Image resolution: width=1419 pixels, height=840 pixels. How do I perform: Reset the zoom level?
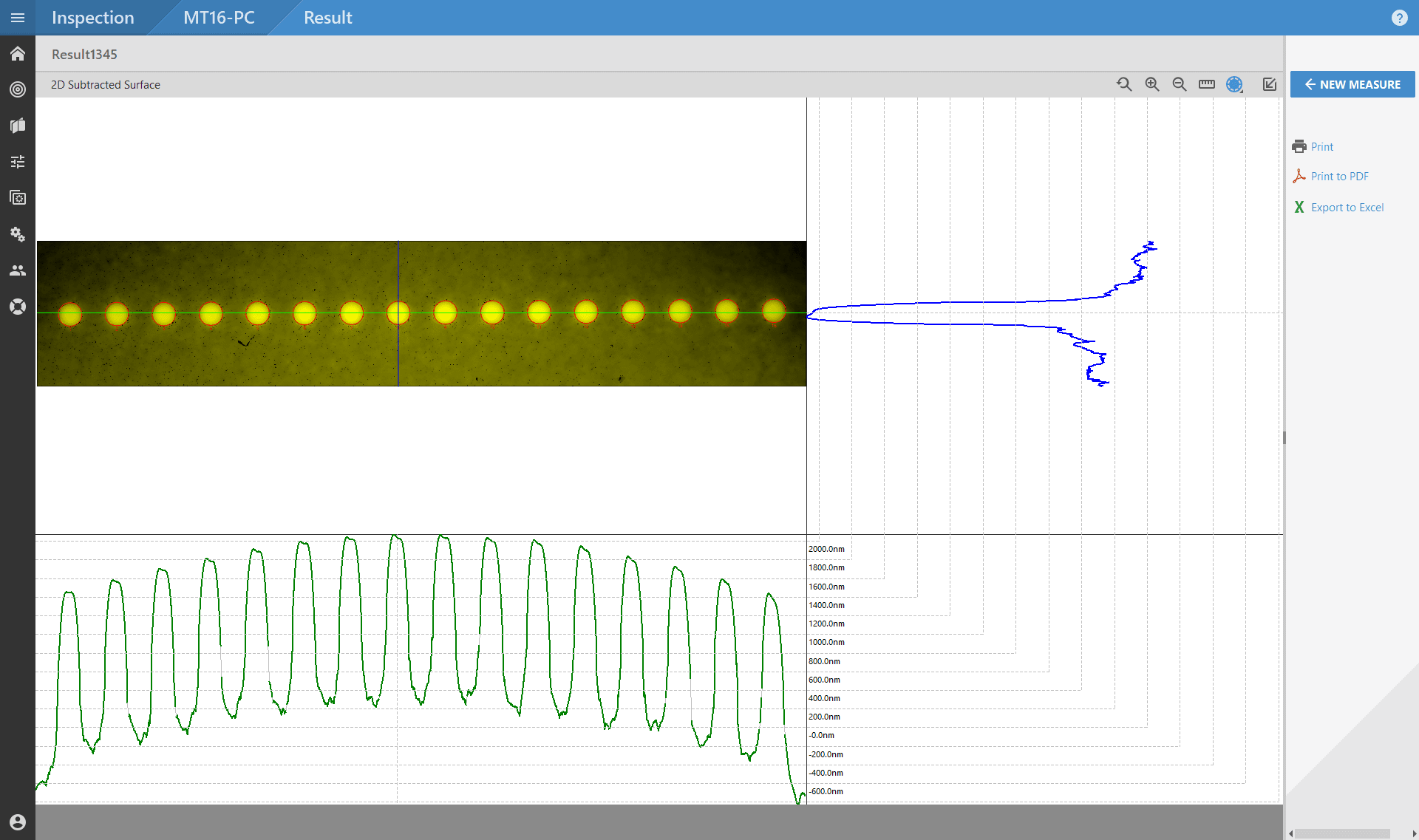tap(1124, 84)
